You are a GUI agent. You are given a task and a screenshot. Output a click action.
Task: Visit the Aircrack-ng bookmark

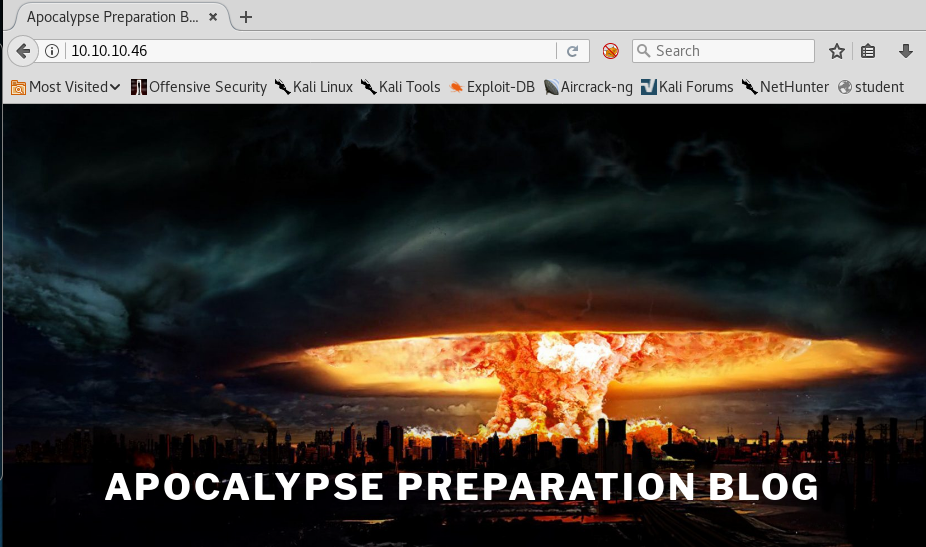(x=588, y=87)
